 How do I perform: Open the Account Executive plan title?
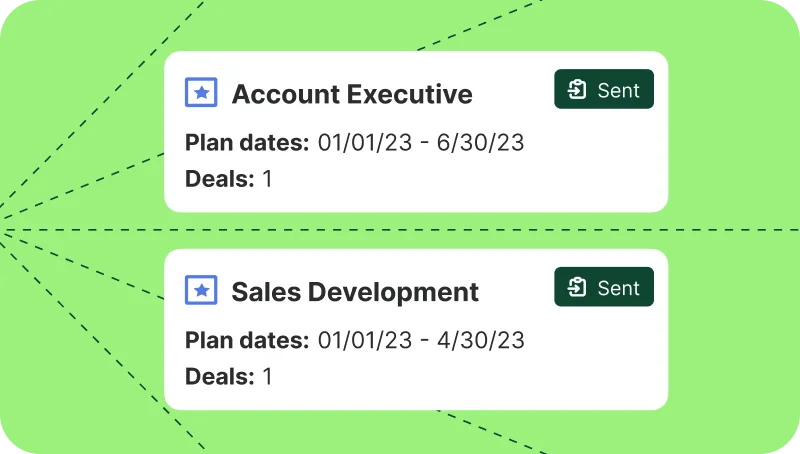352,94
